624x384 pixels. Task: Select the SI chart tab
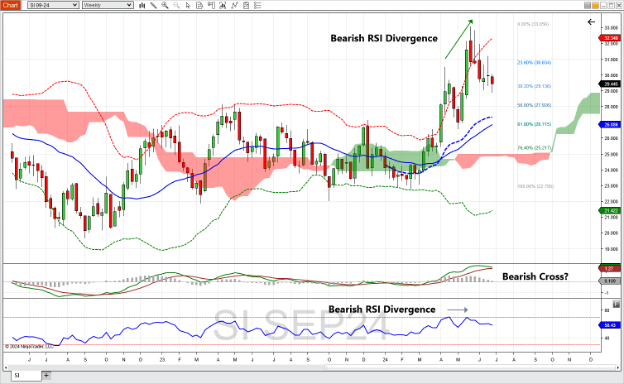[26, 375]
